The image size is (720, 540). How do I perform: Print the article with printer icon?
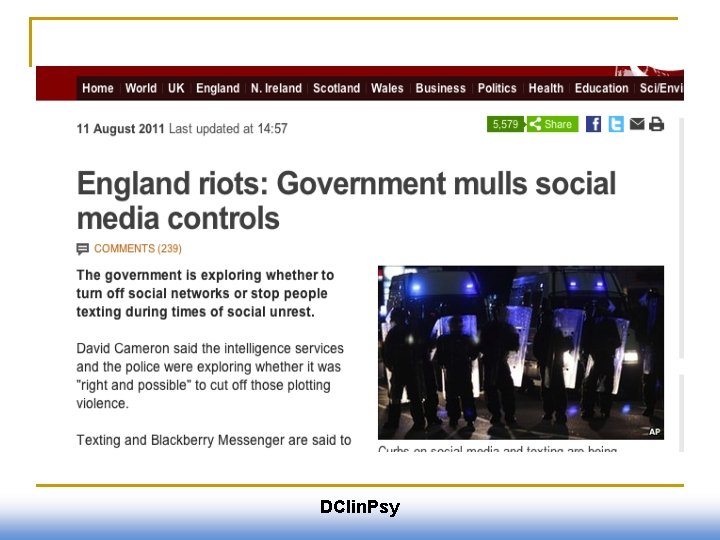pos(656,124)
